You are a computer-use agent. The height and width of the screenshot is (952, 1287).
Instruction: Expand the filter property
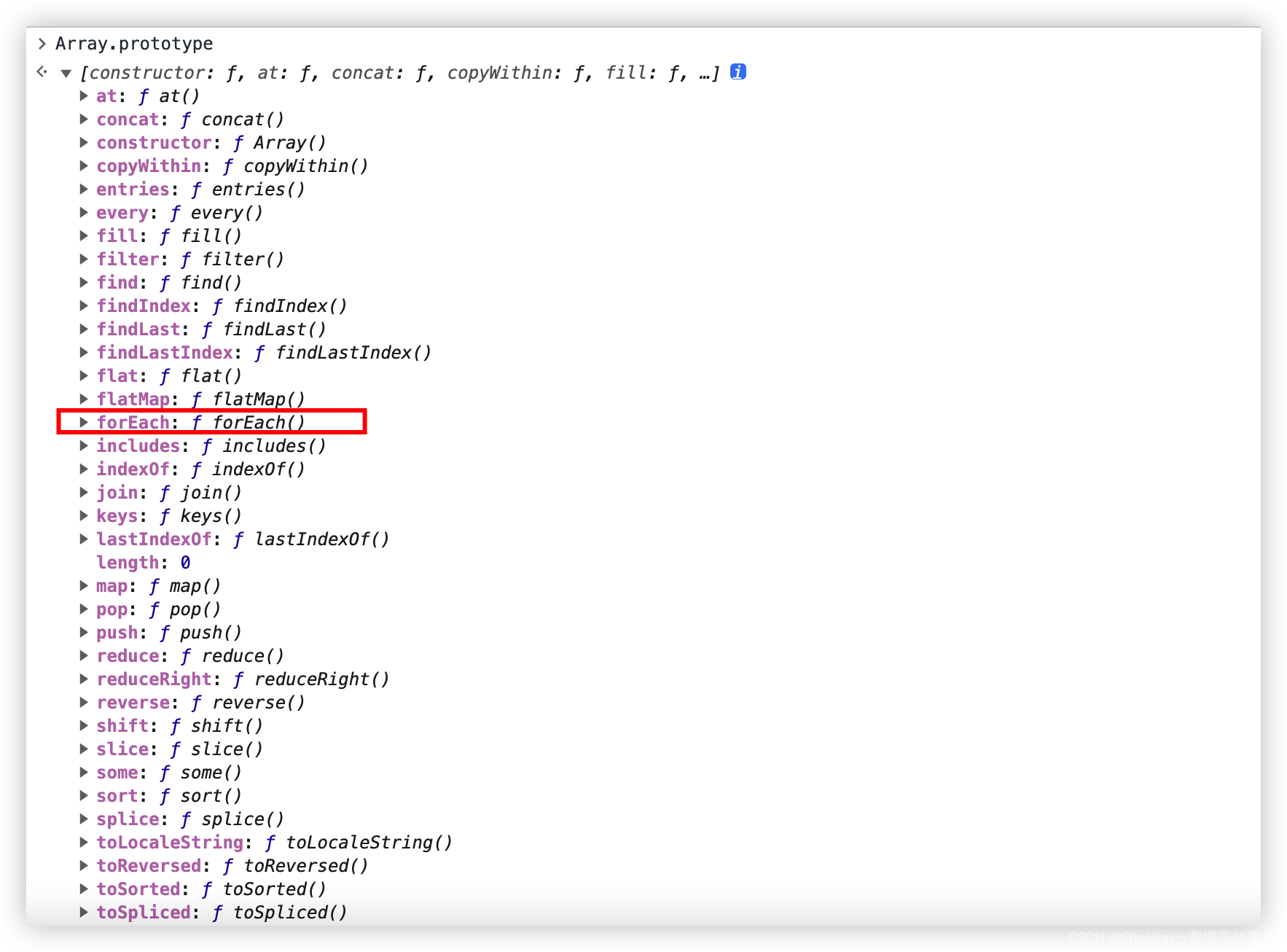click(84, 259)
